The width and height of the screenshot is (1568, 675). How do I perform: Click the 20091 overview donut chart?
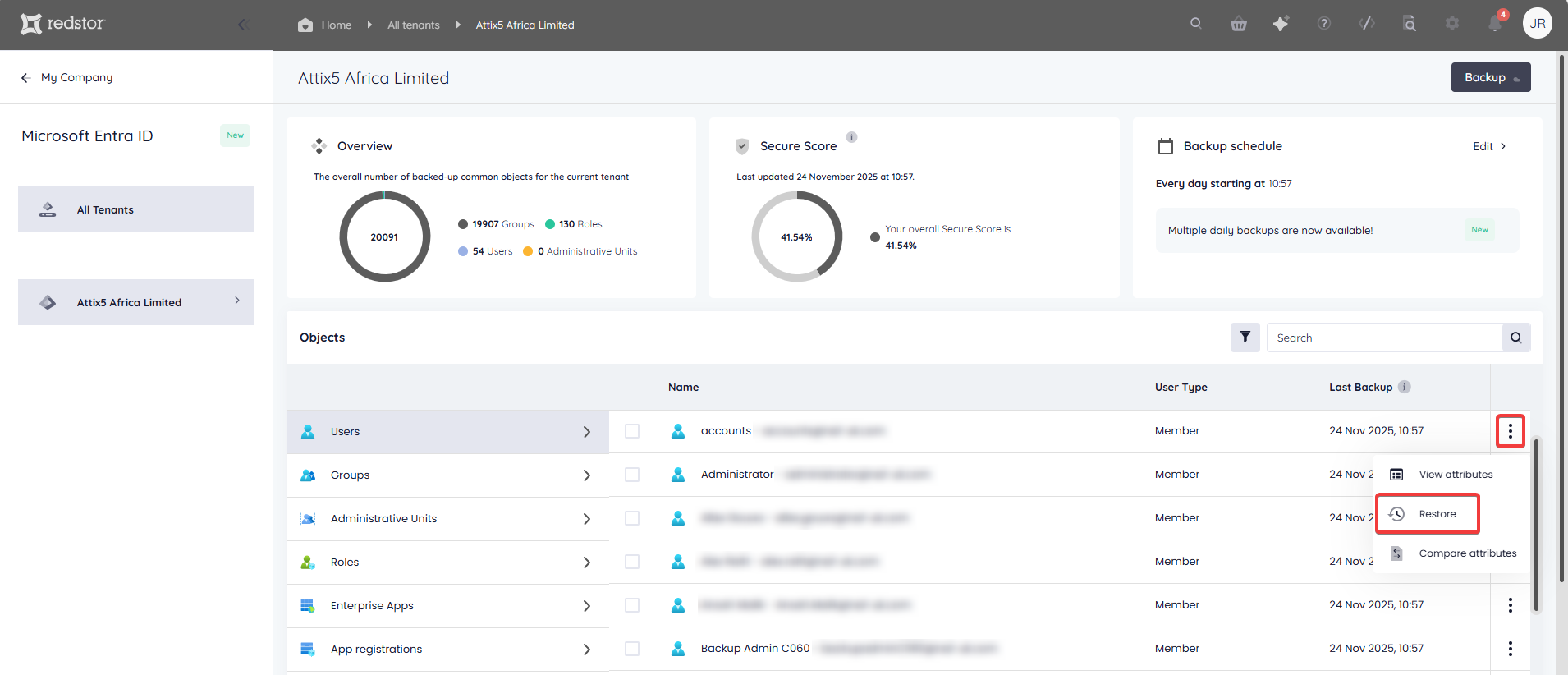click(384, 236)
